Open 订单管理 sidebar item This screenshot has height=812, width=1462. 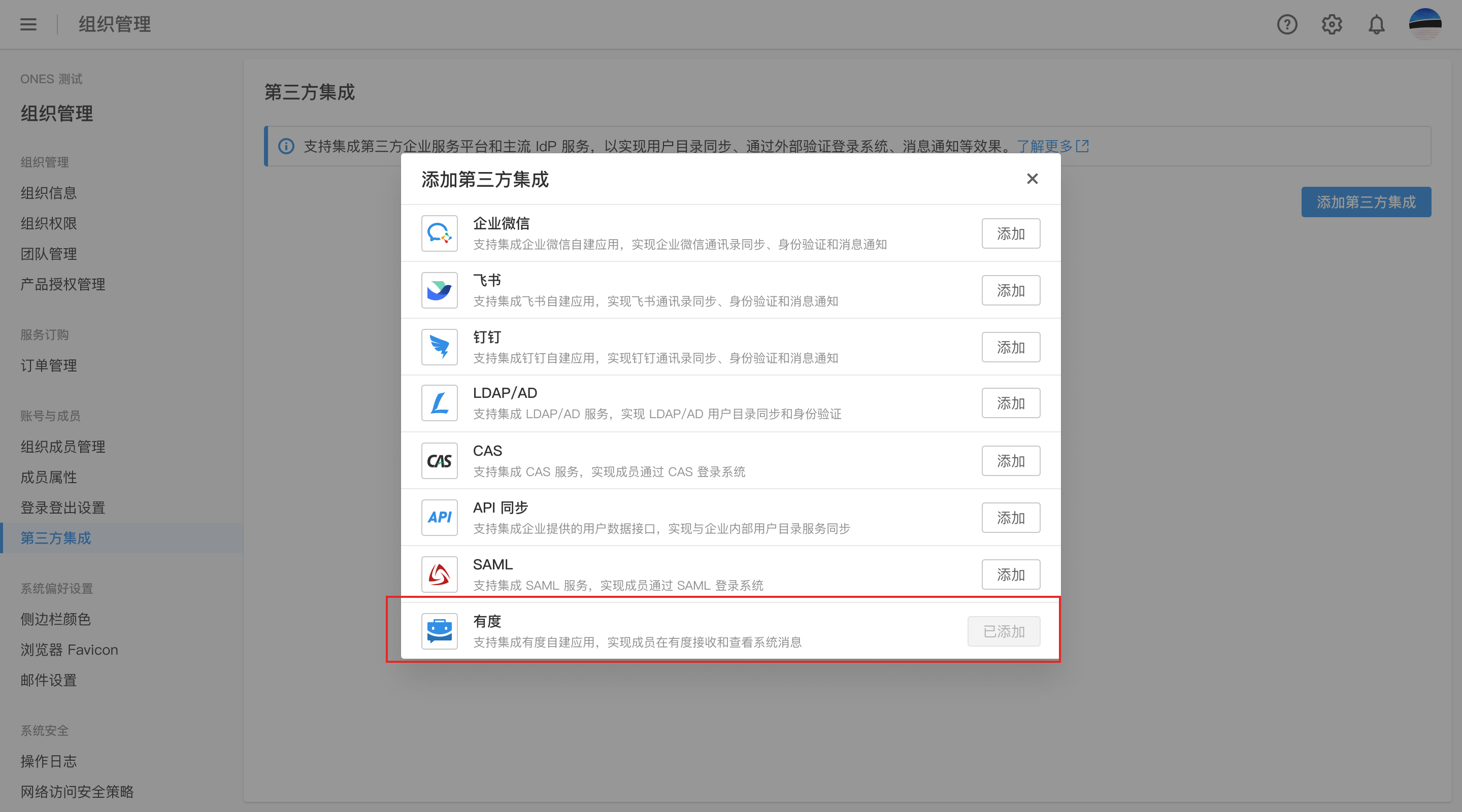pyautogui.click(x=49, y=365)
